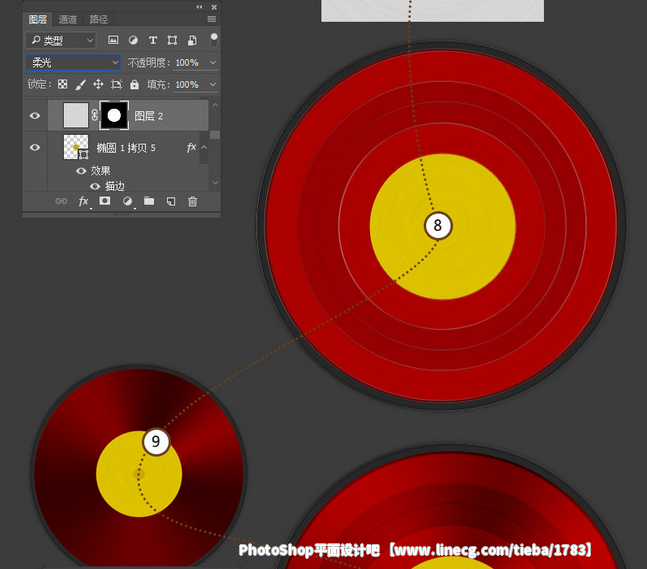Viewport: 647px width, 569px height.
Task: Lock artboard nesting icon
Action: [x=116, y=84]
